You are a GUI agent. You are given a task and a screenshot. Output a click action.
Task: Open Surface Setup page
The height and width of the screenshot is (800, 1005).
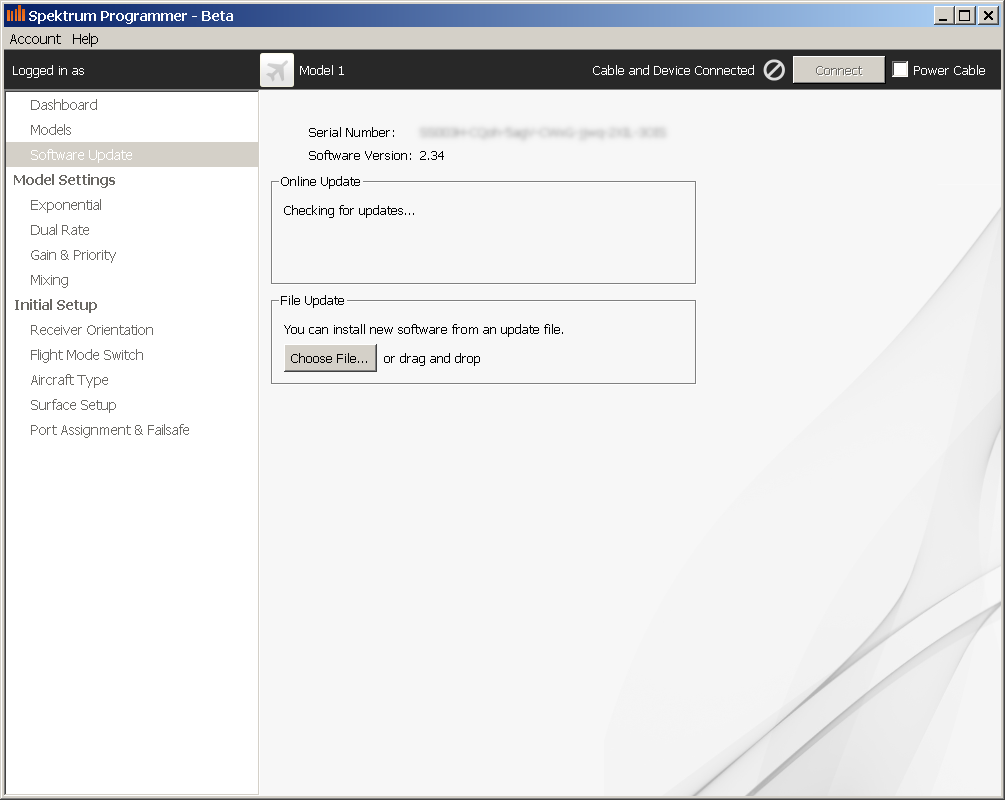click(x=73, y=405)
